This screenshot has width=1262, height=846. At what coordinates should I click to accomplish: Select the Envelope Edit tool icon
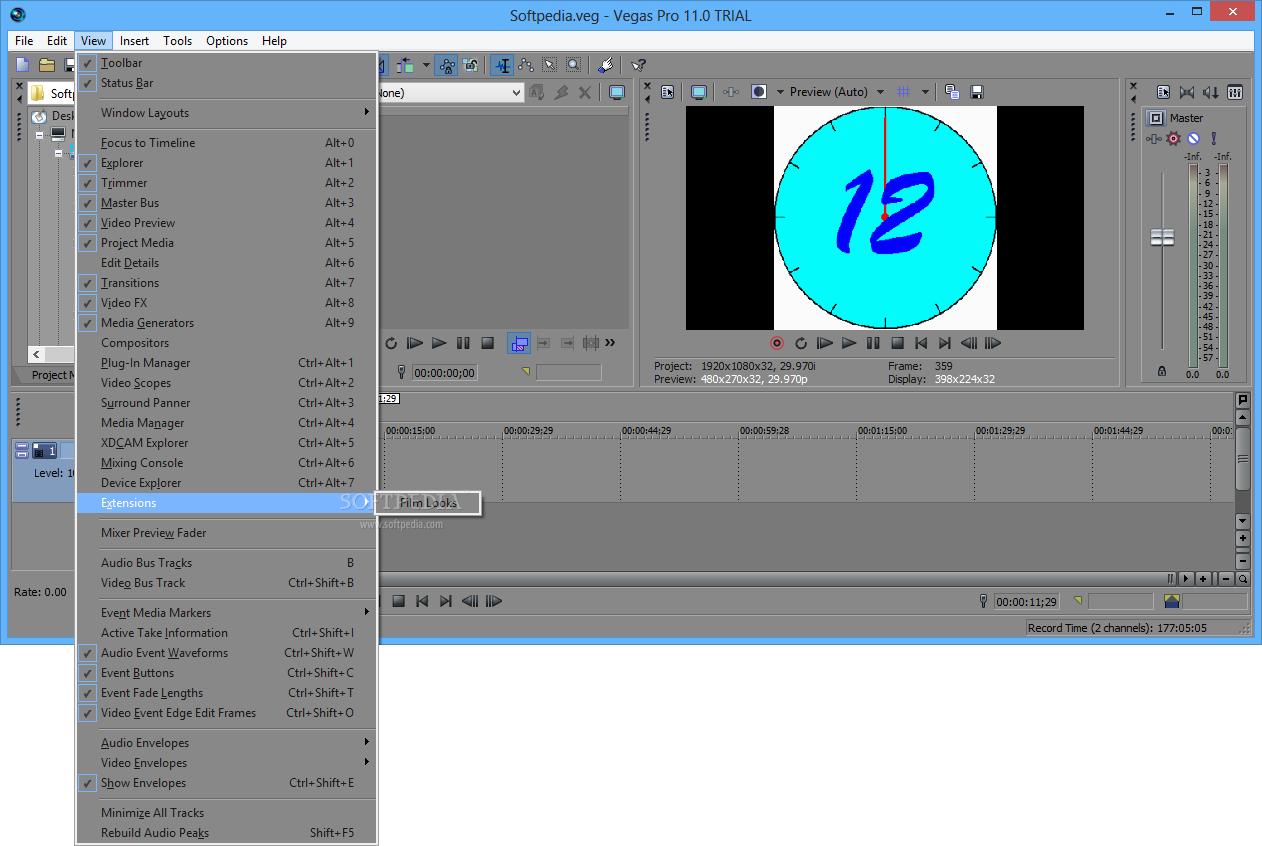525,65
